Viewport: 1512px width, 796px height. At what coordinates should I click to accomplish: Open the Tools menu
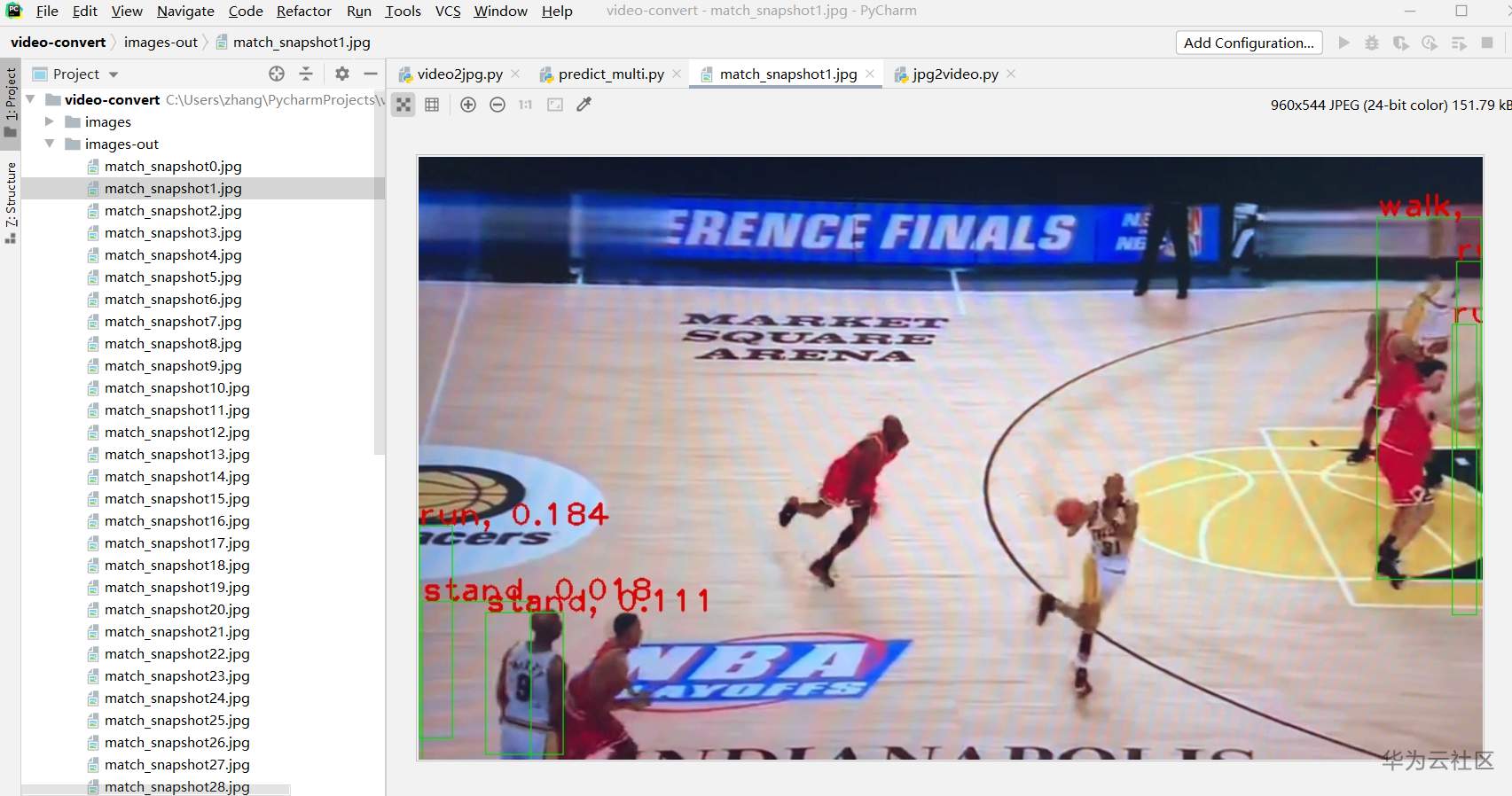(x=403, y=12)
